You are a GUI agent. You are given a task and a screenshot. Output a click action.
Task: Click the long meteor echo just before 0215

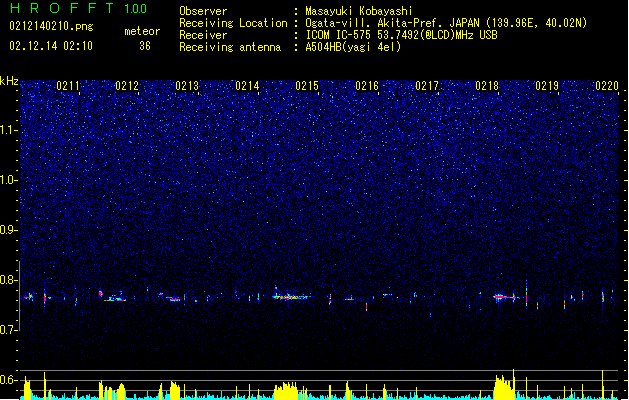pos(291,296)
